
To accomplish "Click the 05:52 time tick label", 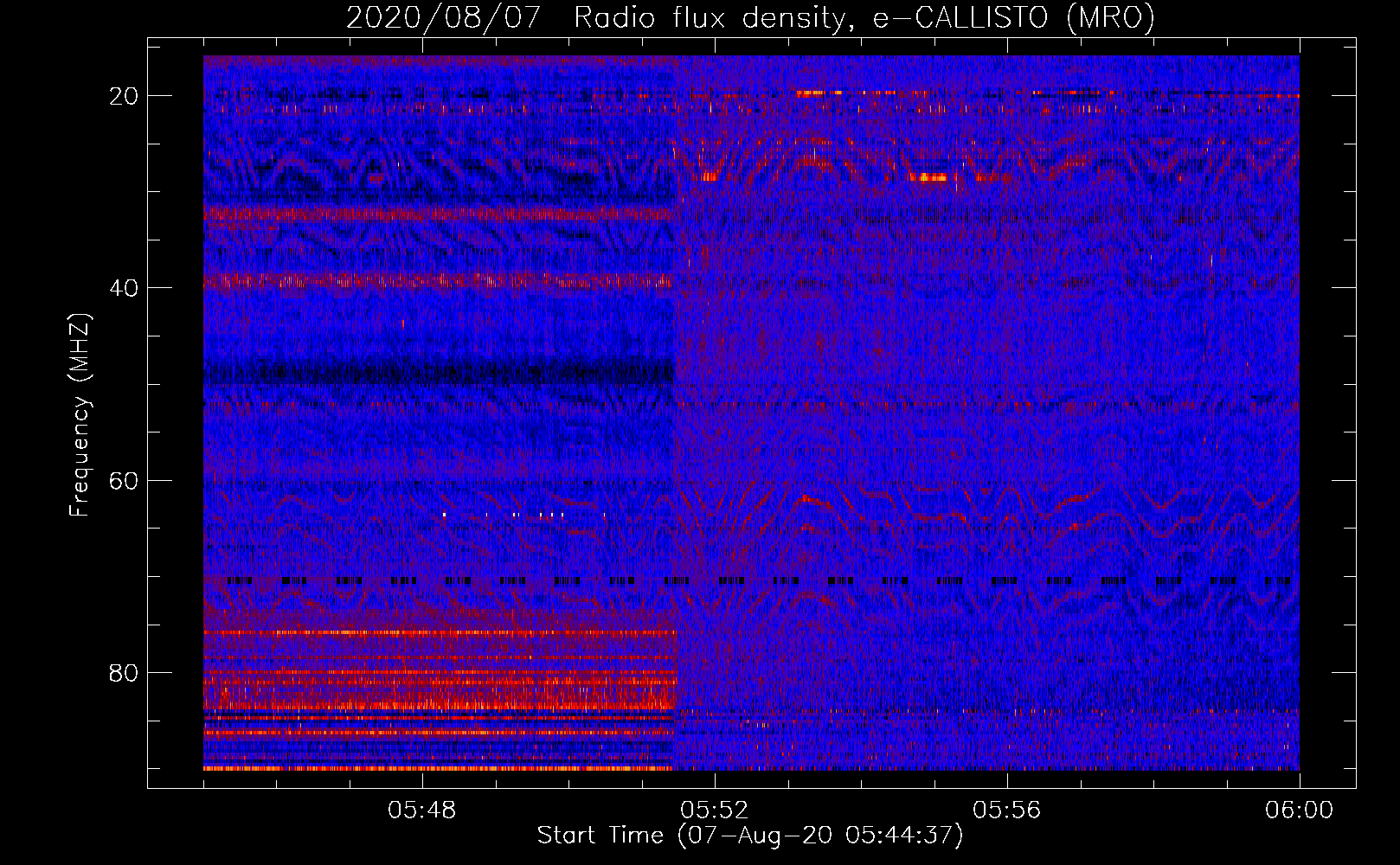I will coord(715,811).
